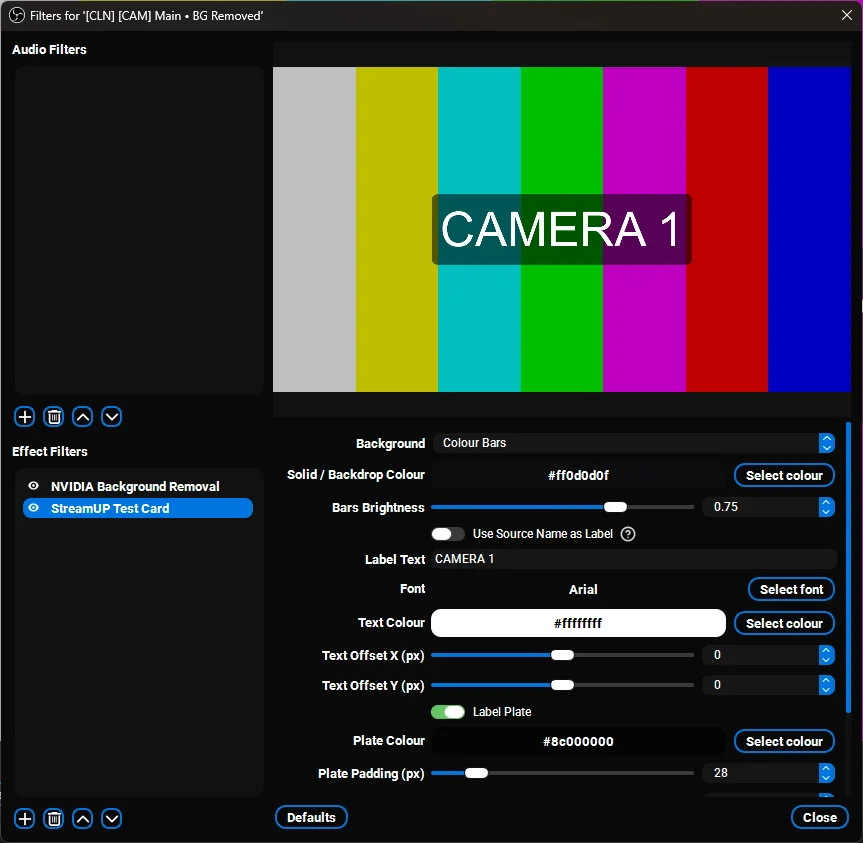Click Plate Padding spinner arrows
The height and width of the screenshot is (843, 863).
[x=826, y=773]
